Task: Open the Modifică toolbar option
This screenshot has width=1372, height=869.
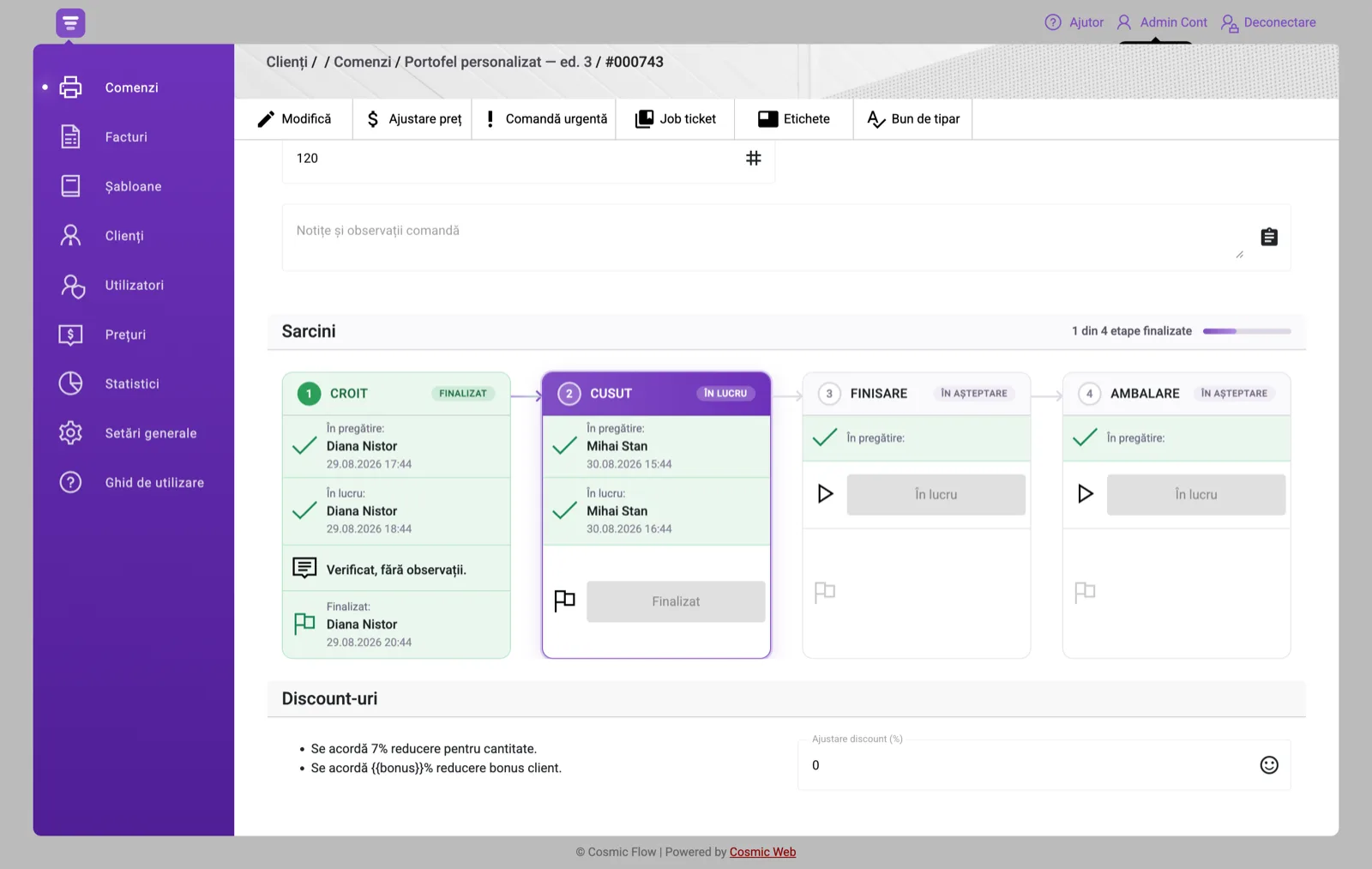Action: (x=294, y=119)
